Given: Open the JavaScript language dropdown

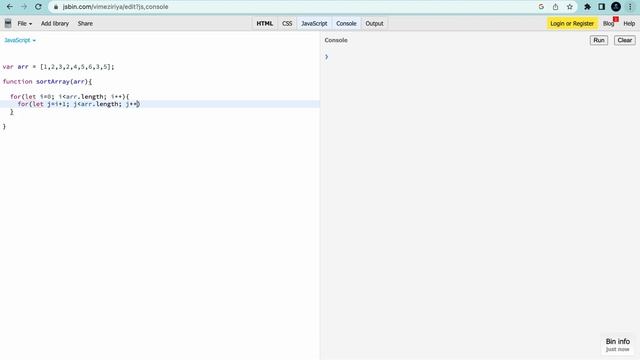Looking at the screenshot, I should (x=20, y=40).
